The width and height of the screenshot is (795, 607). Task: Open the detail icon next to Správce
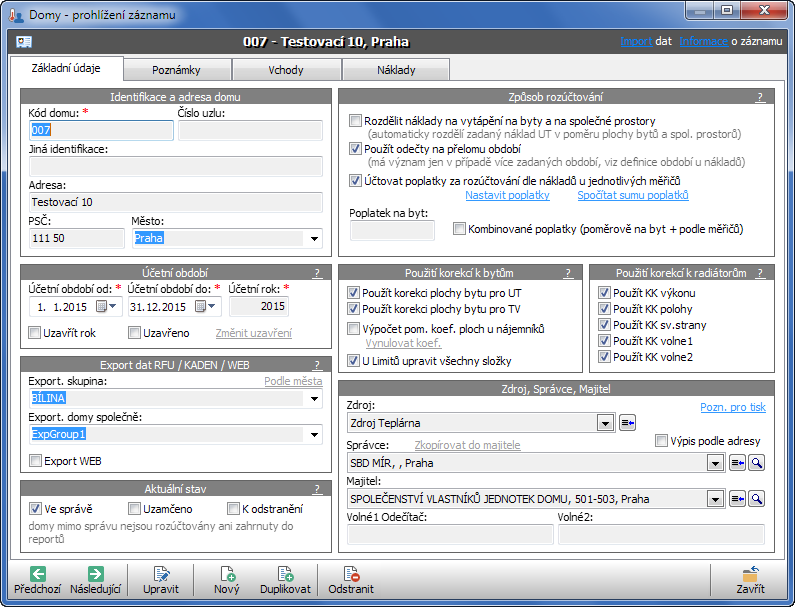click(737, 462)
